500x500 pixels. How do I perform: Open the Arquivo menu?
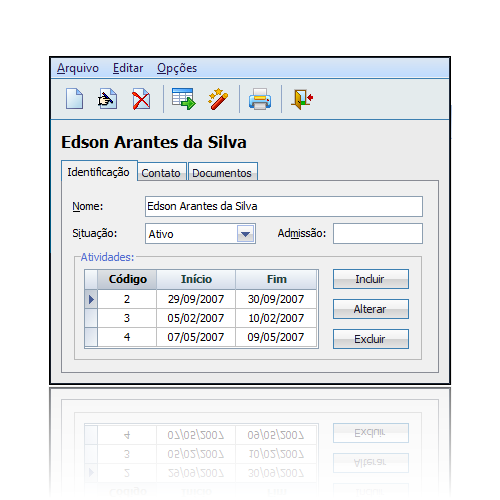pos(78,68)
